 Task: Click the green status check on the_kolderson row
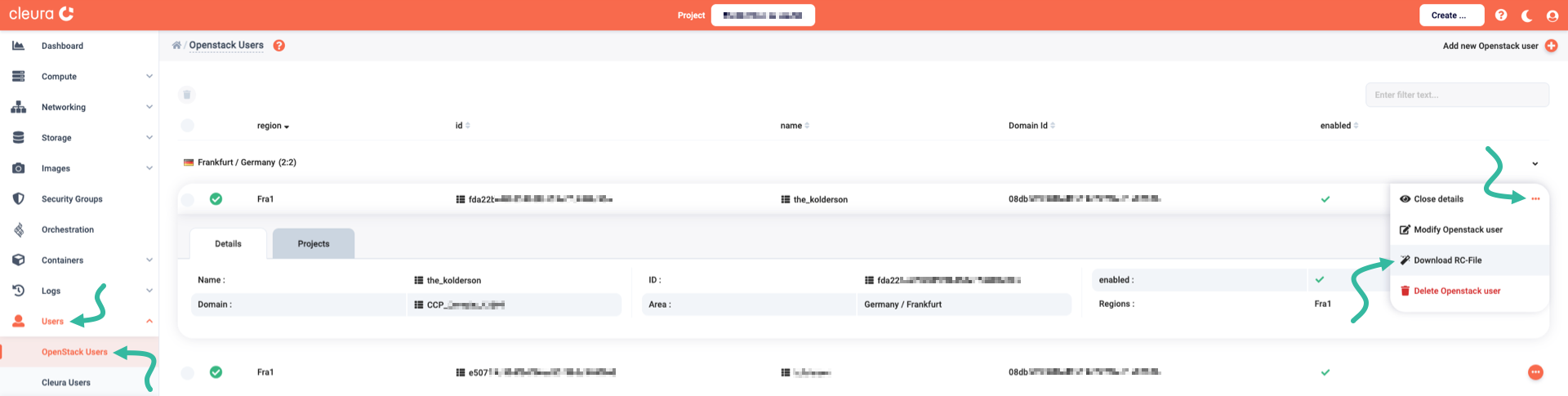click(216, 198)
